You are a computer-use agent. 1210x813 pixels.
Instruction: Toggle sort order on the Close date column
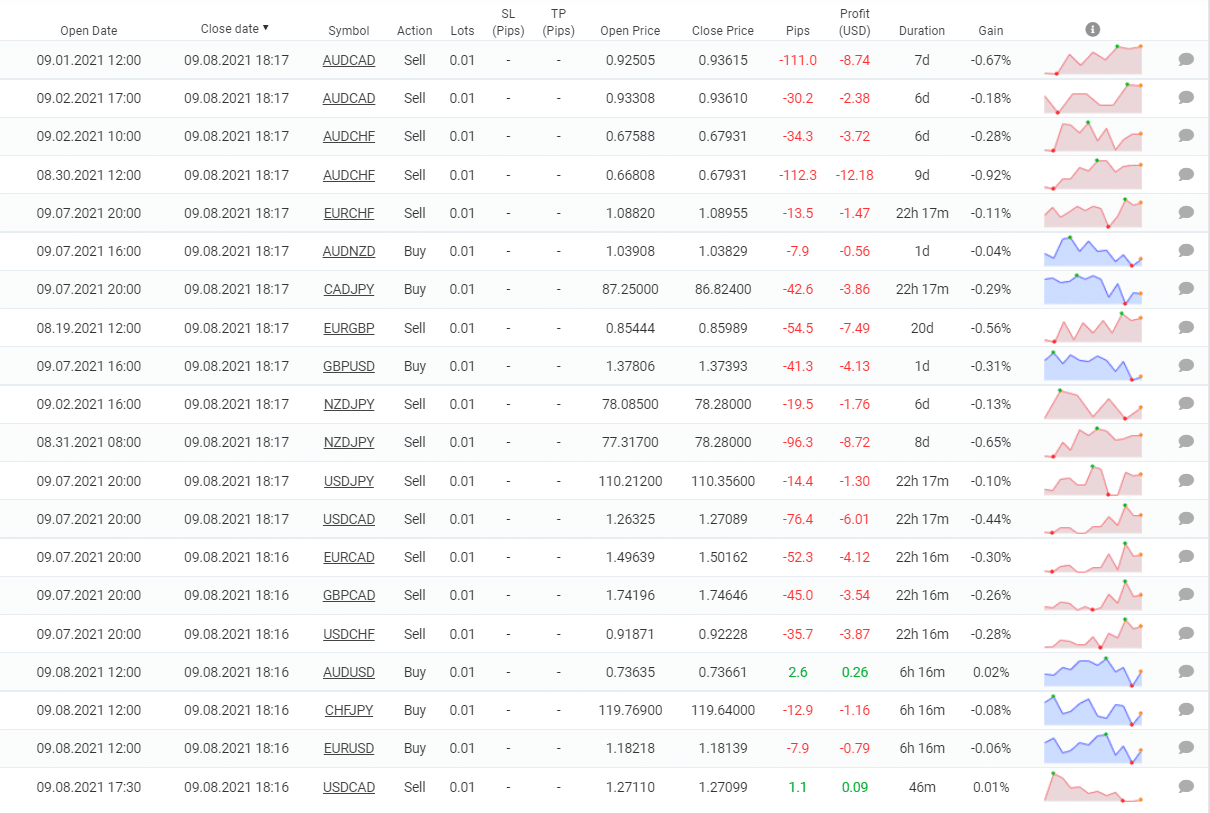[x=235, y=29]
